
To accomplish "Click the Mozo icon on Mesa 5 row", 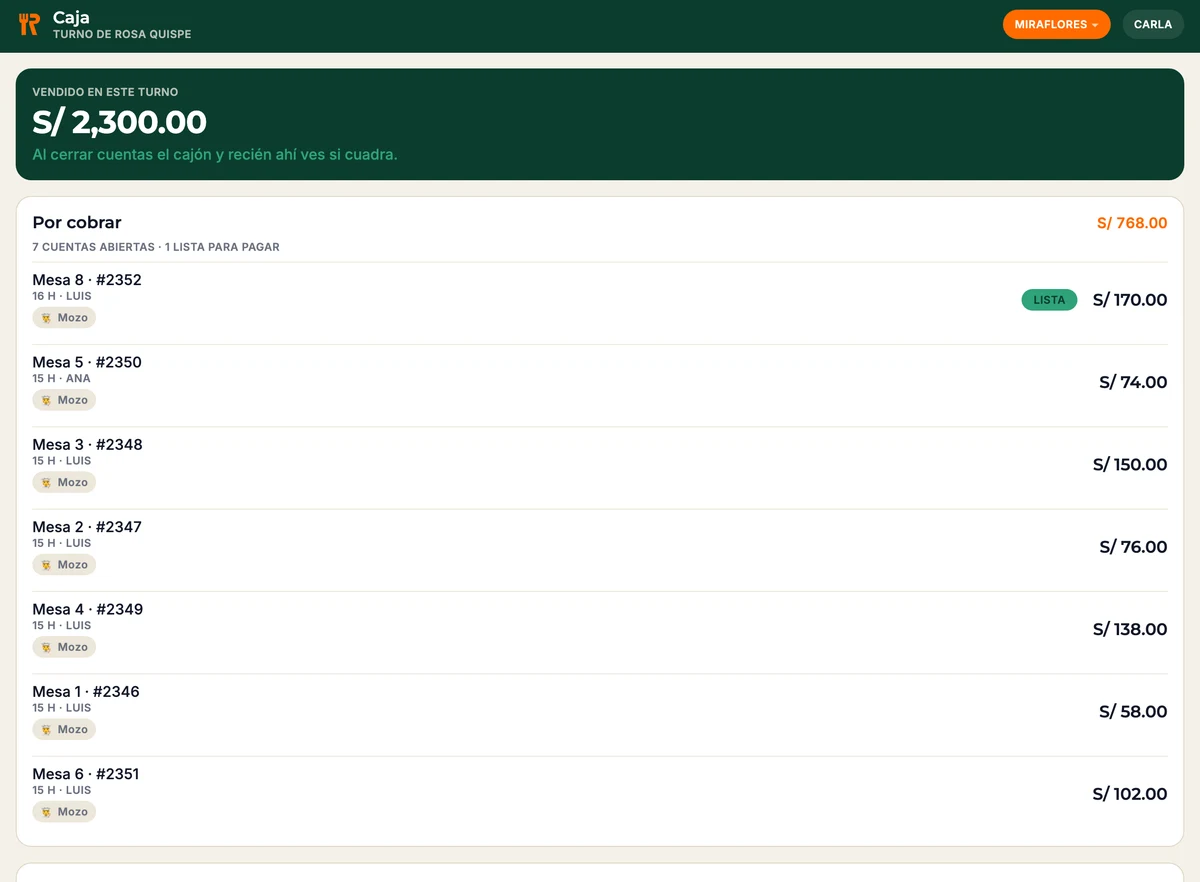I will (x=46, y=400).
